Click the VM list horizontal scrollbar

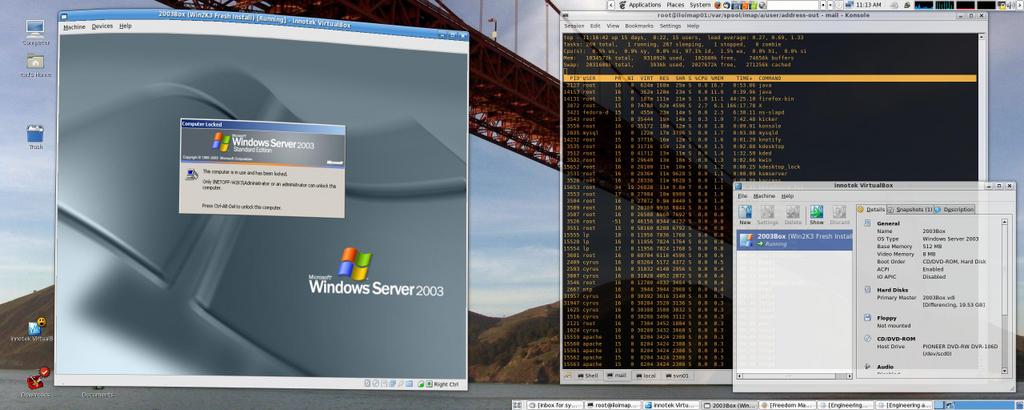coord(794,377)
